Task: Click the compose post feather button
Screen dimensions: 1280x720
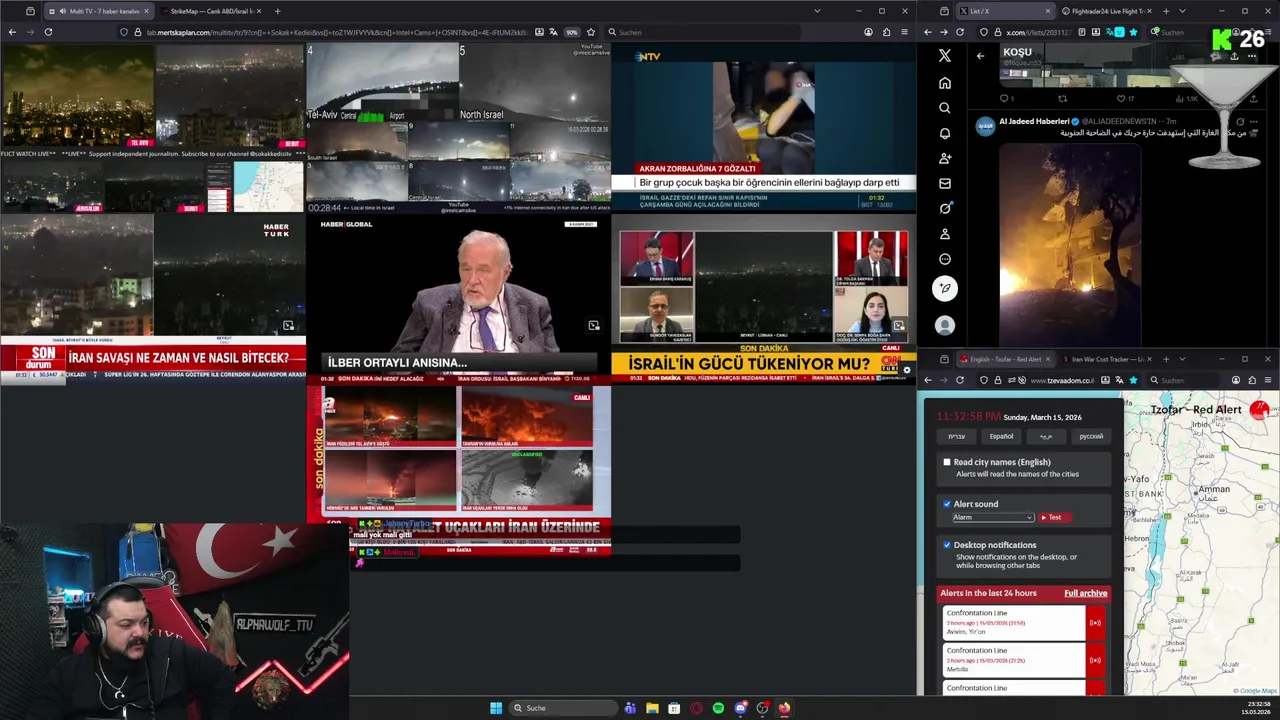Action: coord(945,289)
